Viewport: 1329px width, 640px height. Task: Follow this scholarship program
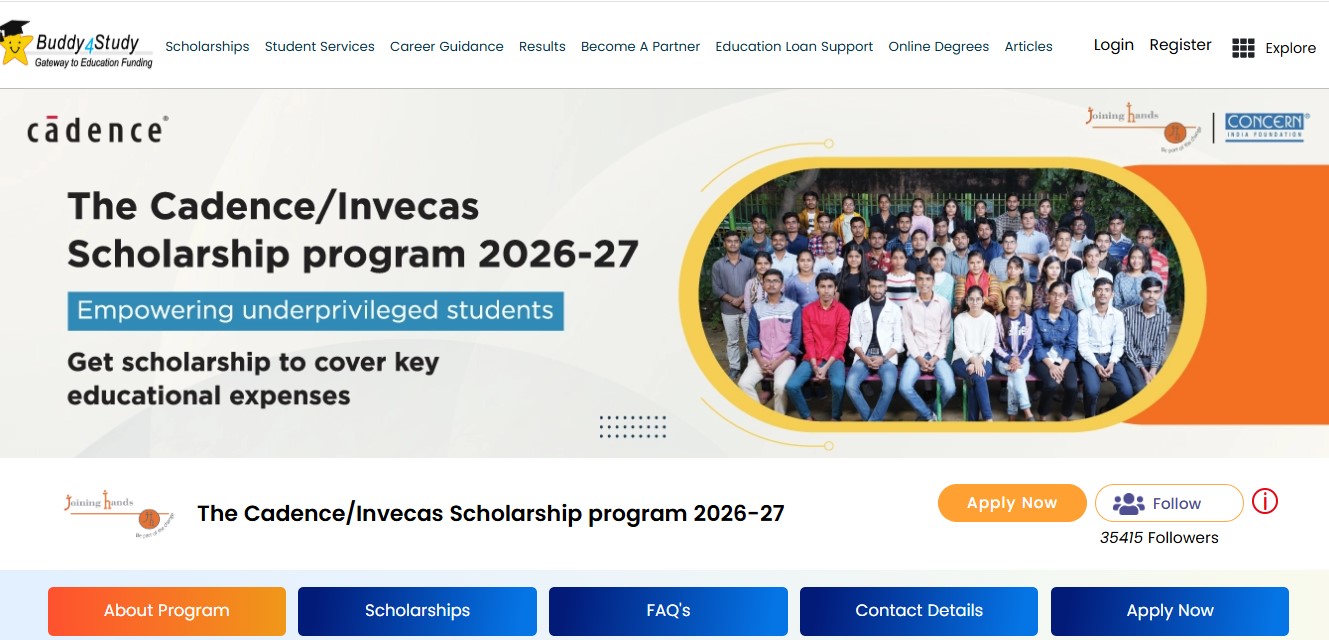coord(1168,503)
